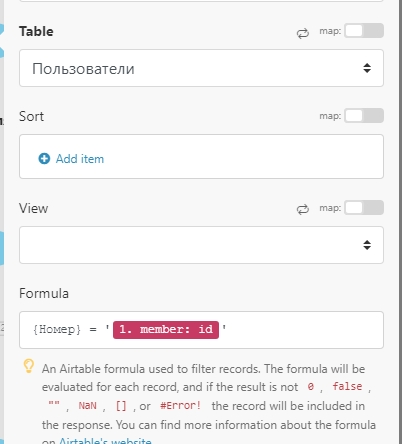Enable the map toggle for Sort

[364, 116]
